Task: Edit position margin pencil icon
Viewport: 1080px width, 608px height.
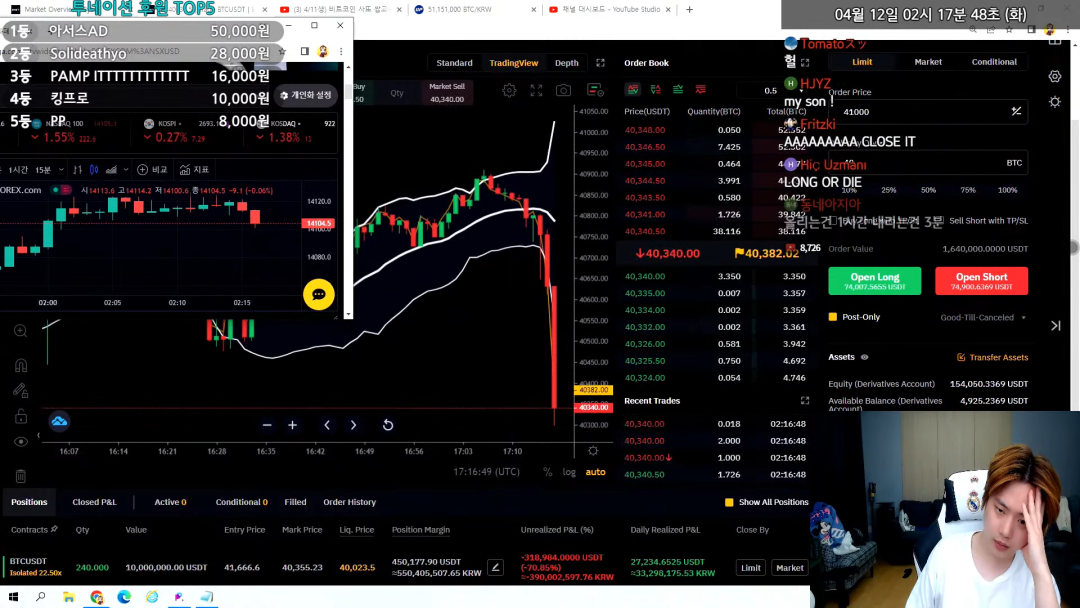Action: click(x=495, y=568)
